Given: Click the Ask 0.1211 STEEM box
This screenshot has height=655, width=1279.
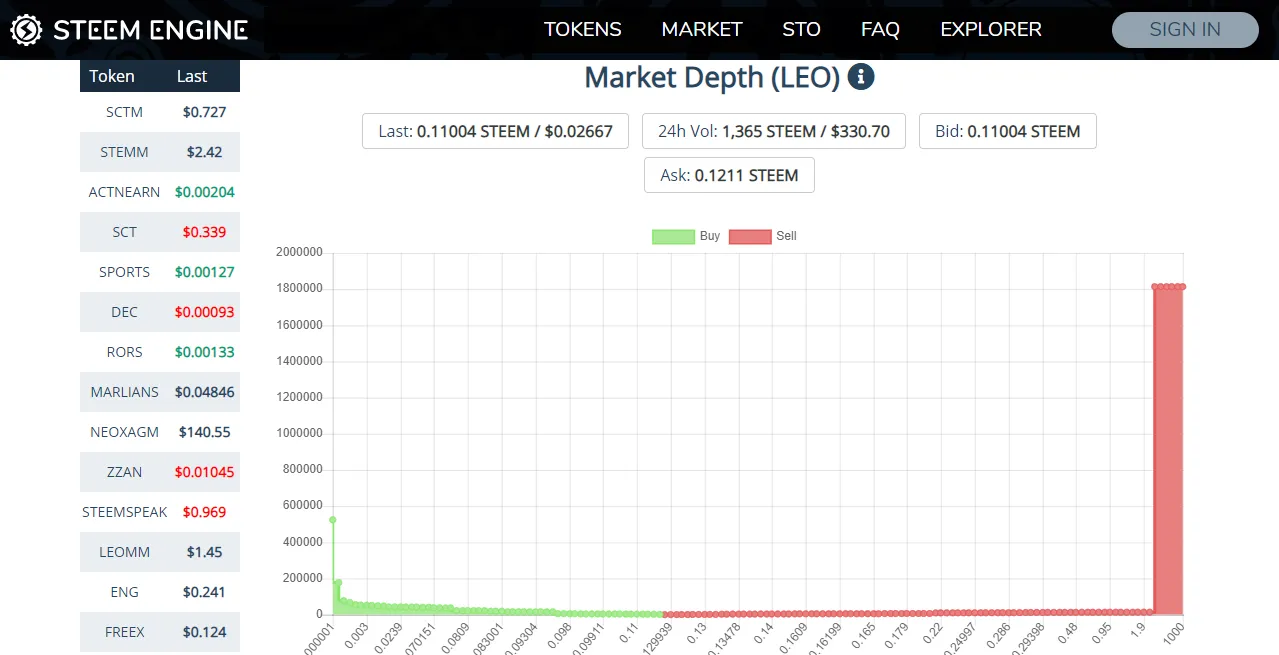Looking at the screenshot, I should (729, 175).
